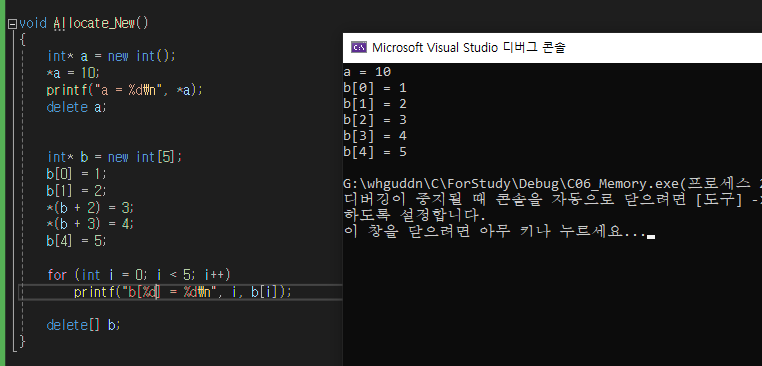Click the code line '*a = 10;'
Image resolution: width=762 pixels, height=366 pixels.
(72, 73)
